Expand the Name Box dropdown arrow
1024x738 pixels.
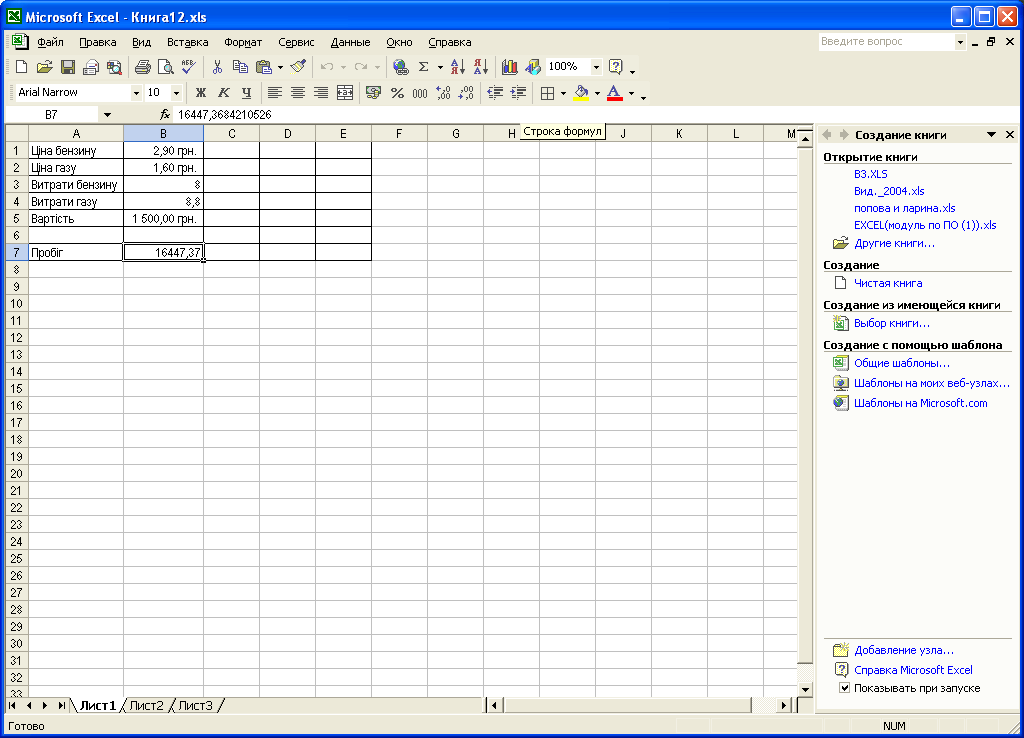107,115
